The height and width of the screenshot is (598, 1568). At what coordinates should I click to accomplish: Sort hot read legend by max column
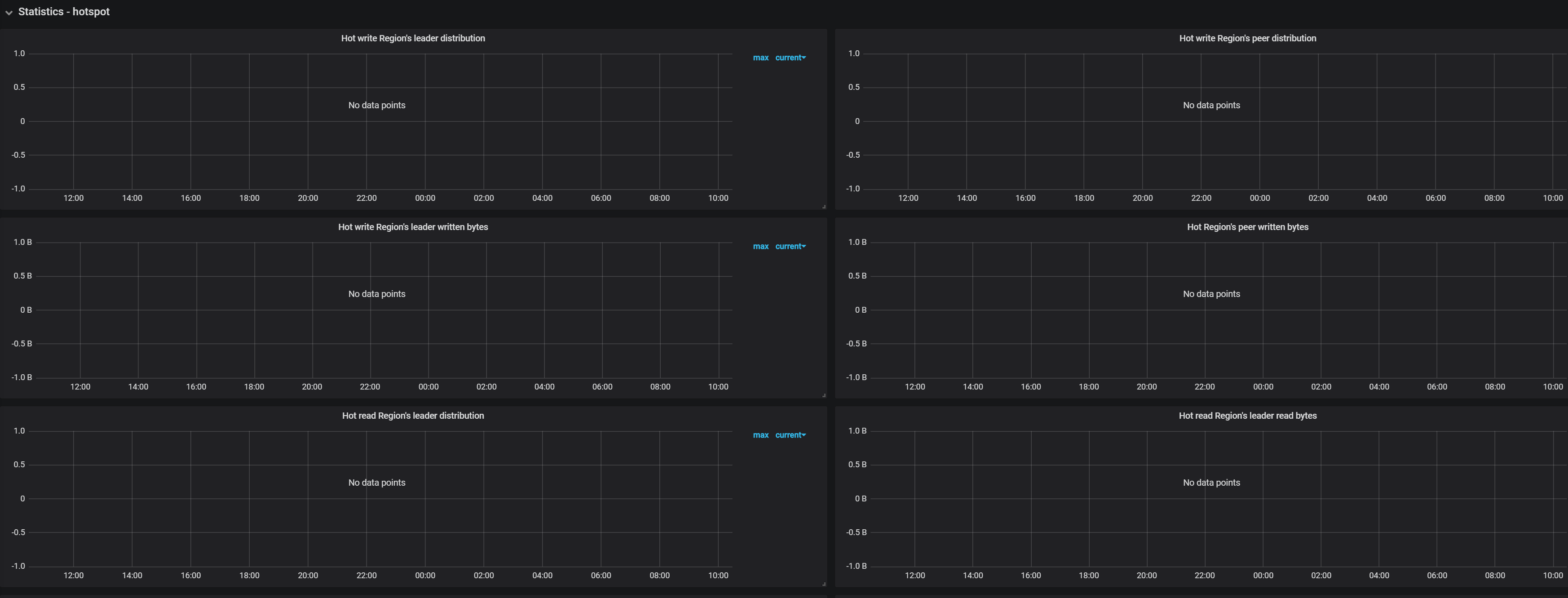(760, 435)
